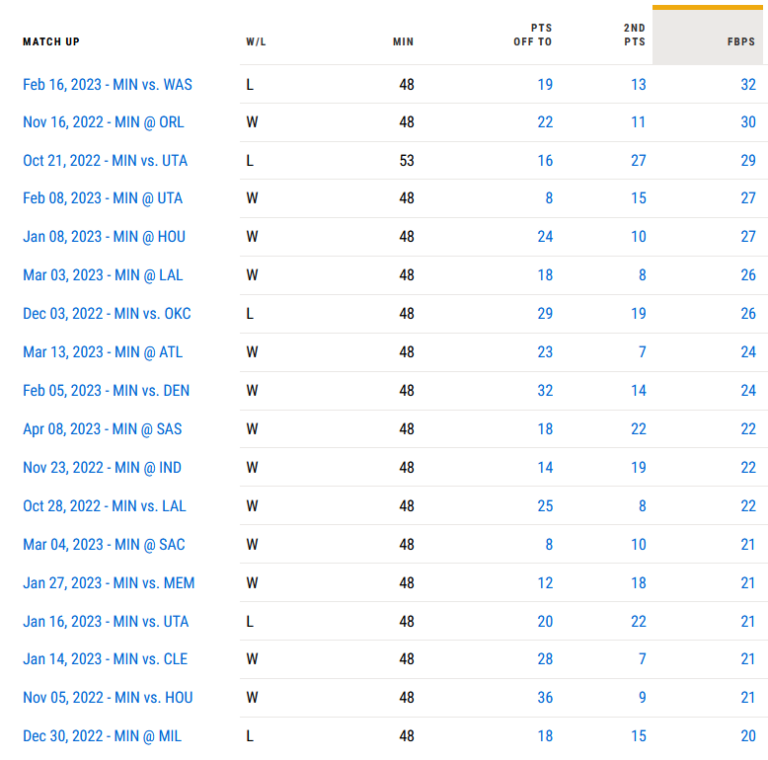Viewport: 768px width, 760px height.
Task: Sort by MIN column header
Action: pos(403,42)
